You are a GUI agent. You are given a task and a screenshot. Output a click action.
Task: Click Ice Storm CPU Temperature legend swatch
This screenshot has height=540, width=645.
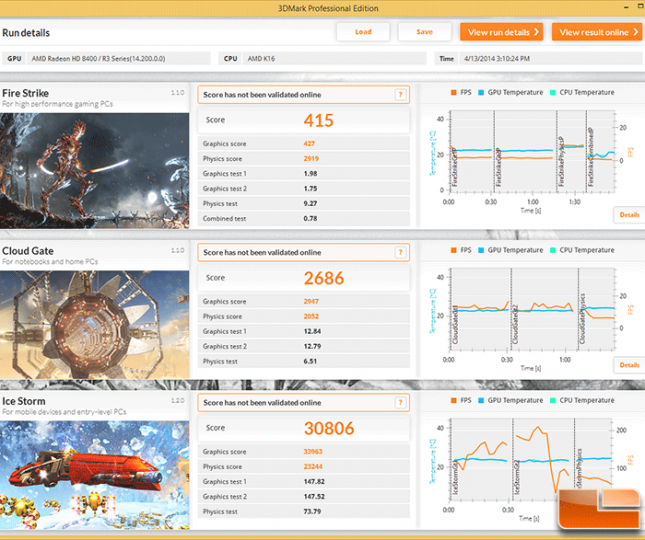coord(552,400)
